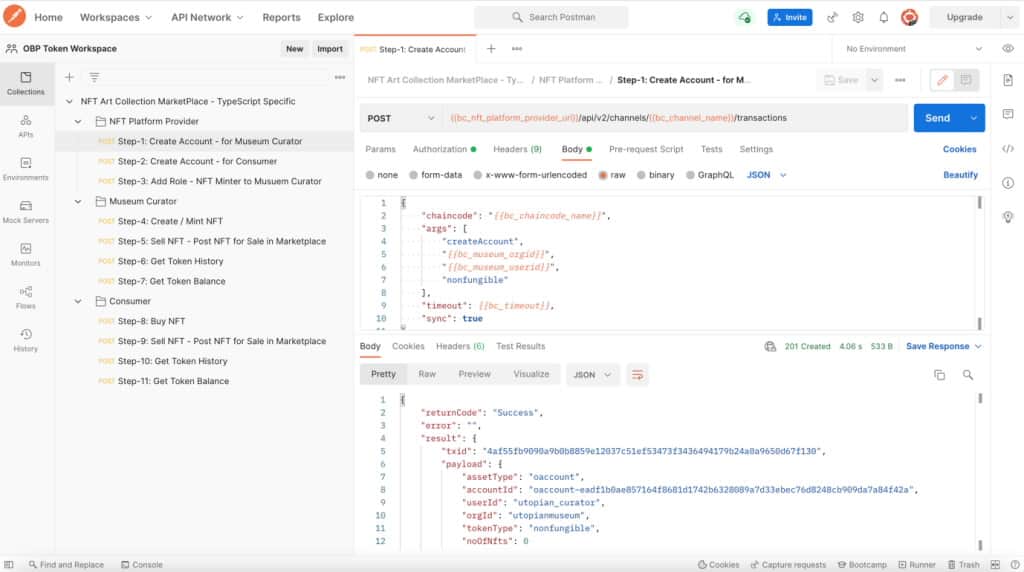Click the plus icon to create a collection
Image resolution: width=1024 pixels, height=572 pixels.
tap(69, 77)
